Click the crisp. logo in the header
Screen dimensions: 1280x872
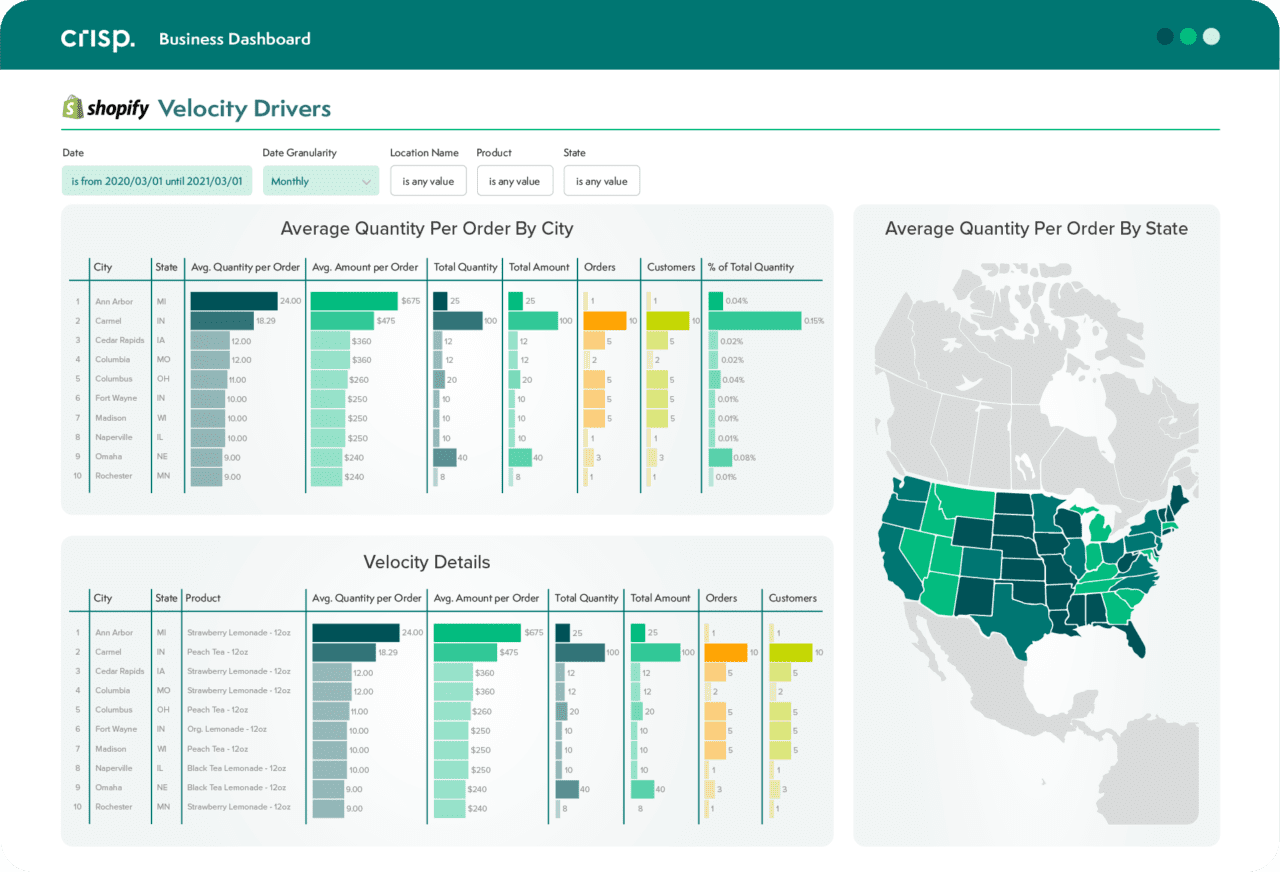point(97,38)
